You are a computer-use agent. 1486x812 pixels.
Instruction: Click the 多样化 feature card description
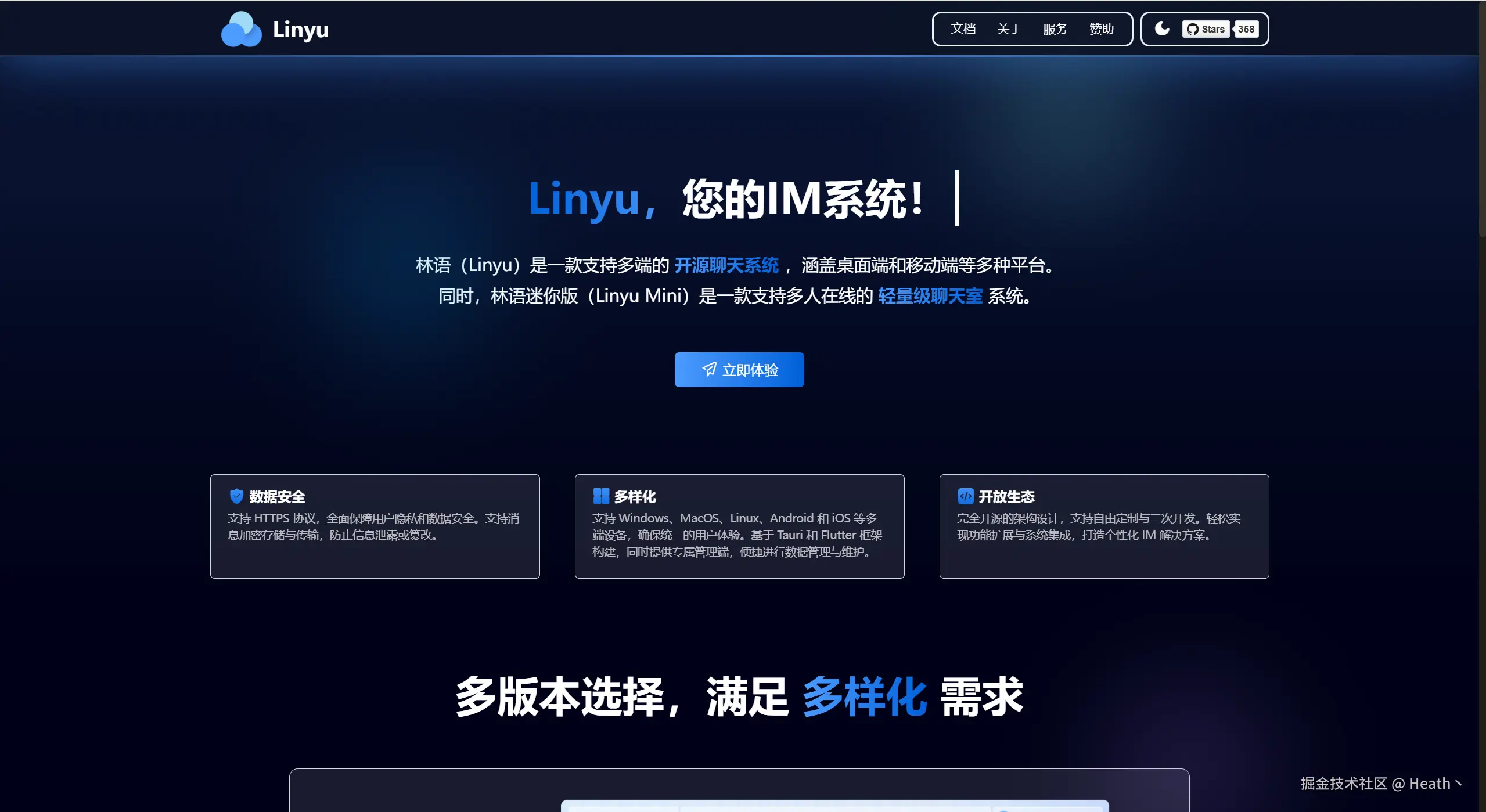(737, 535)
